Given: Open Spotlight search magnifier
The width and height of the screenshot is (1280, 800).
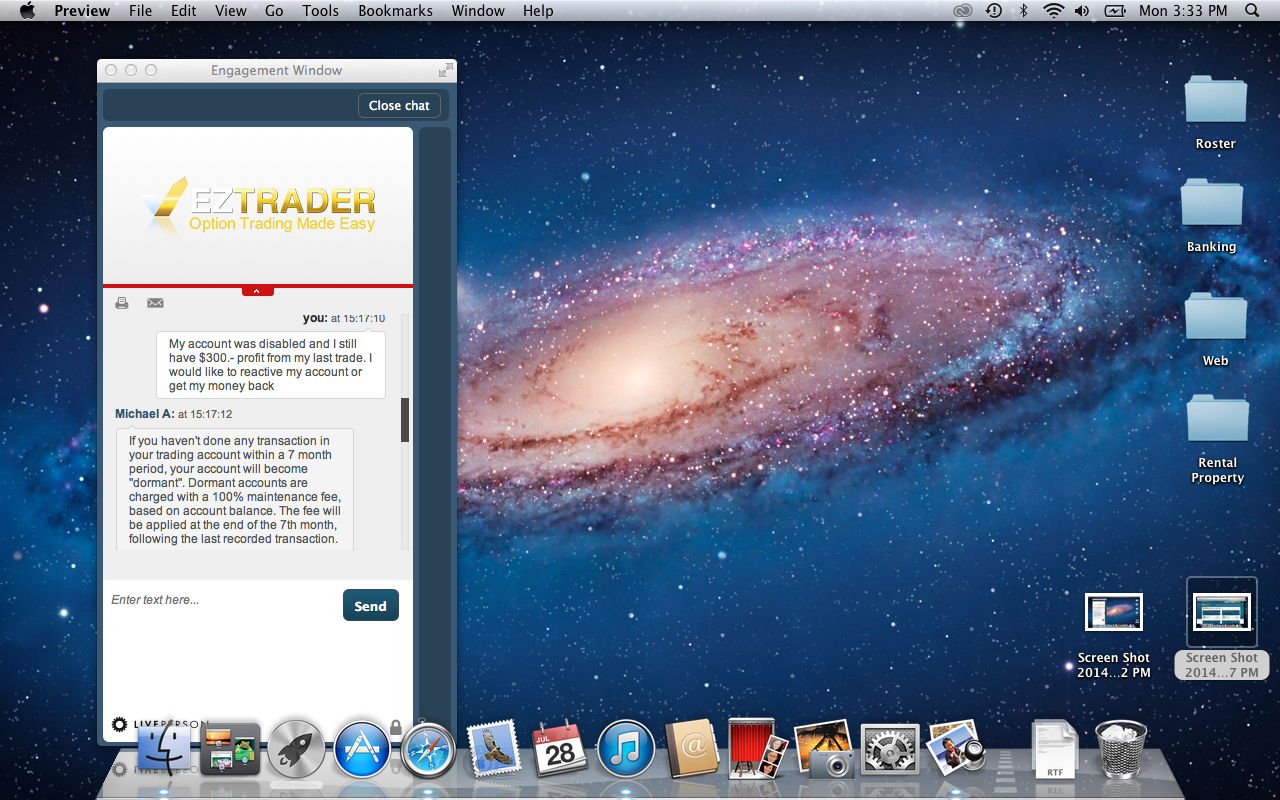Looking at the screenshot, I should (1252, 11).
